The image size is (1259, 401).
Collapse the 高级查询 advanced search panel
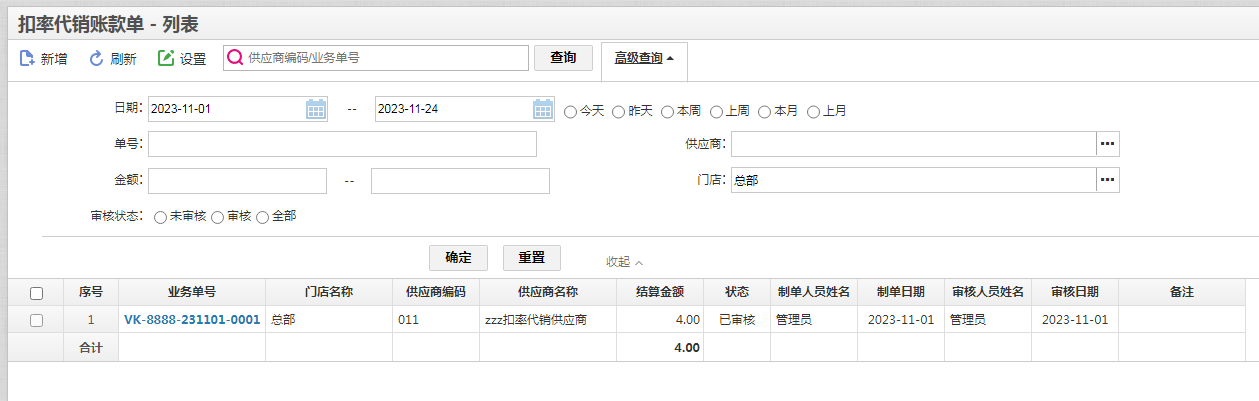644,58
